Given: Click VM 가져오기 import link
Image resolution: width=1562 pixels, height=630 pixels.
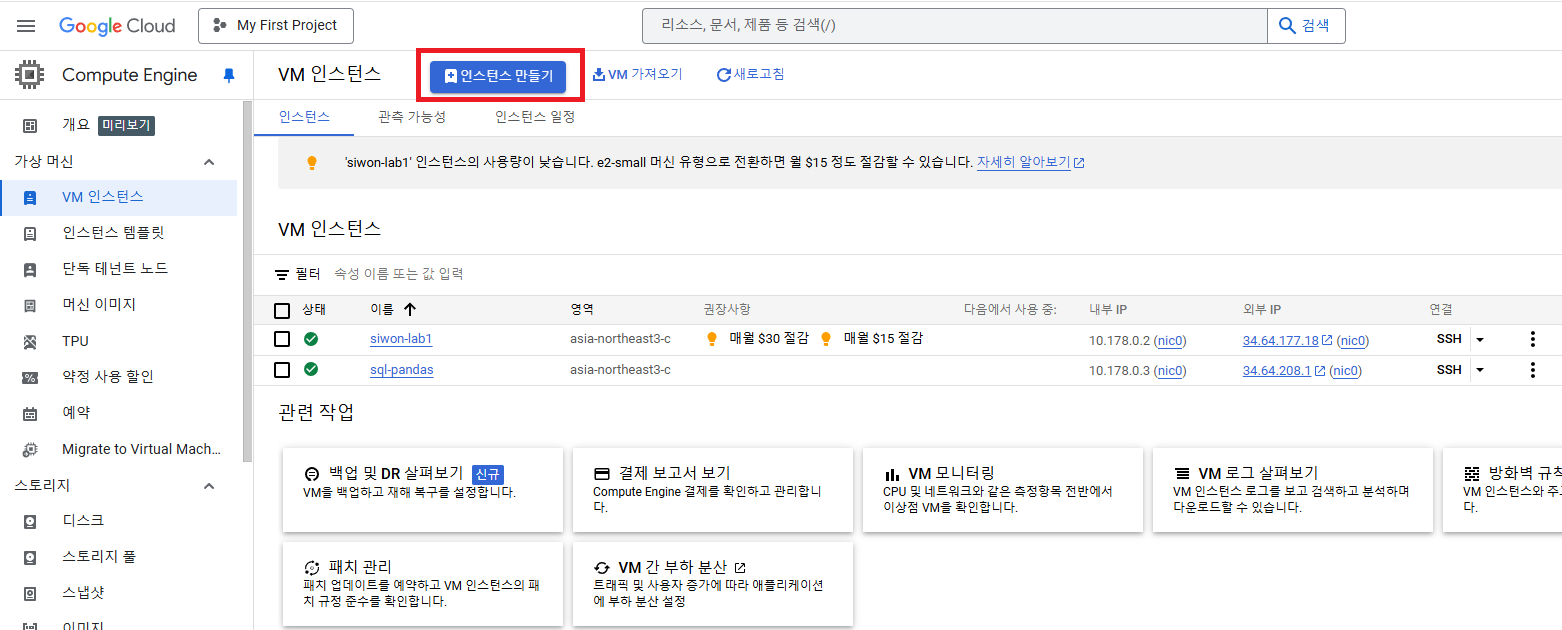Looking at the screenshot, I should coord(637,74).
